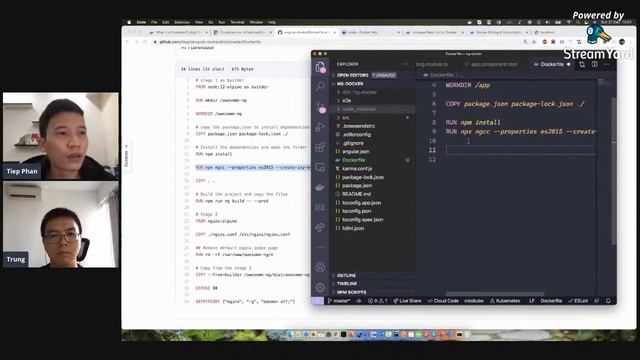Click the remote window indicator in status bar
This screenshot has height=360, width=640.
318,301
